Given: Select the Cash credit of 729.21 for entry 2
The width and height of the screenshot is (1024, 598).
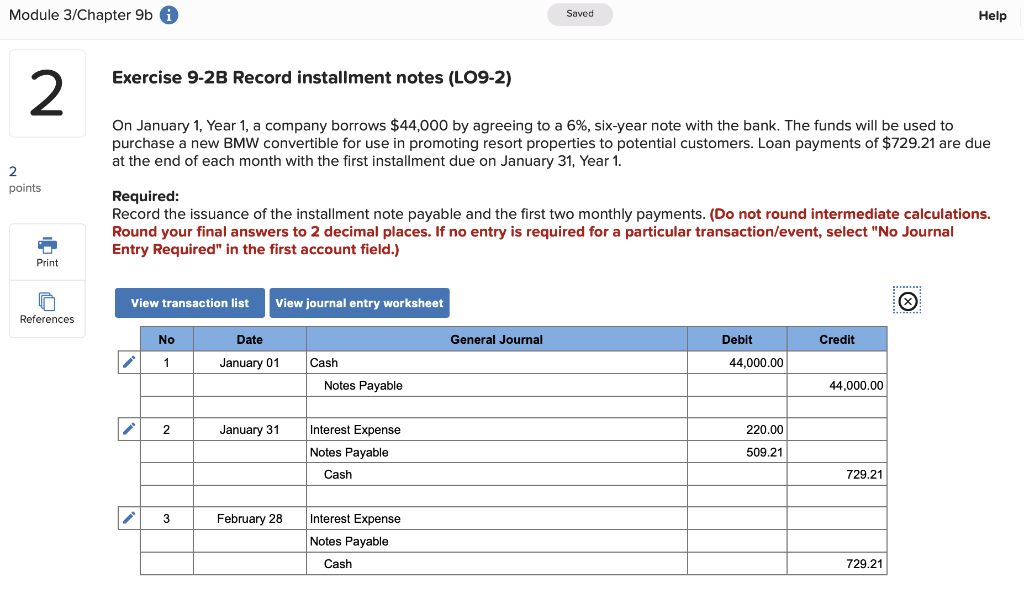Looking at the screenshot, I should 836,473.
